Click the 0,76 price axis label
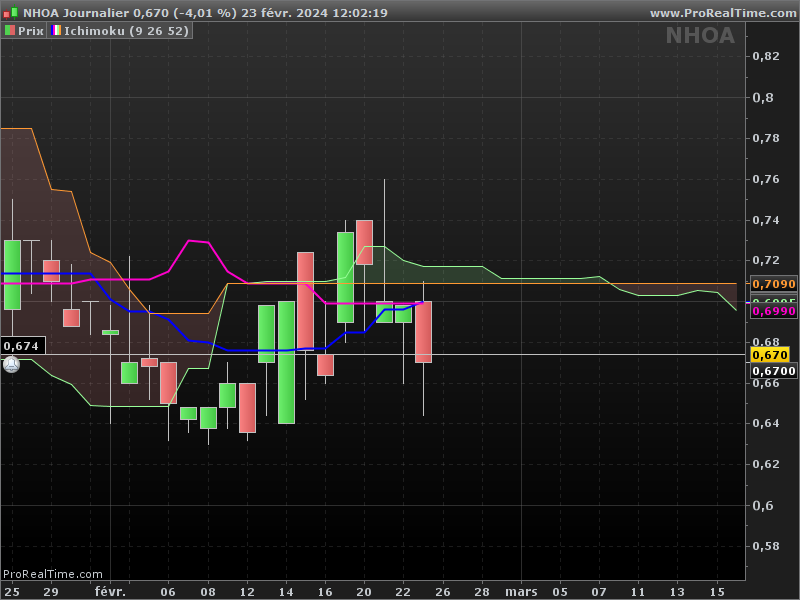The width and height of the screenshot is (800, 600). point(766,179)
